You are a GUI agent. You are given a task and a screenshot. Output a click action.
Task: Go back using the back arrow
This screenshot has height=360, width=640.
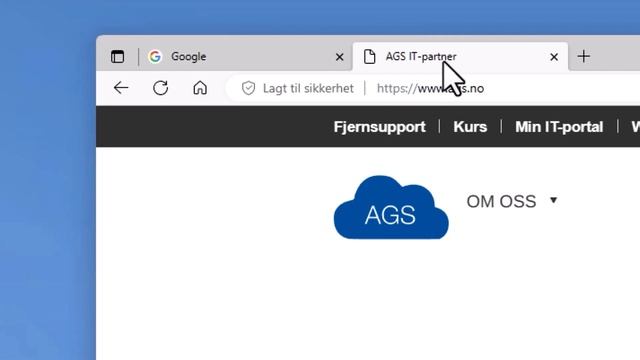coord(121,88)
